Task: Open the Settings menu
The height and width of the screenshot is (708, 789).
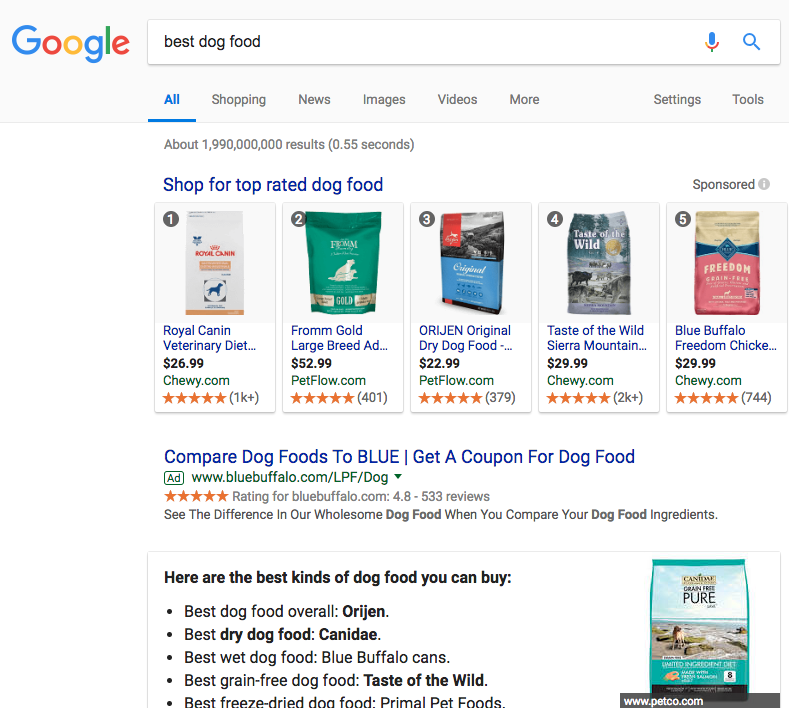Action: (x=677, y=99)
